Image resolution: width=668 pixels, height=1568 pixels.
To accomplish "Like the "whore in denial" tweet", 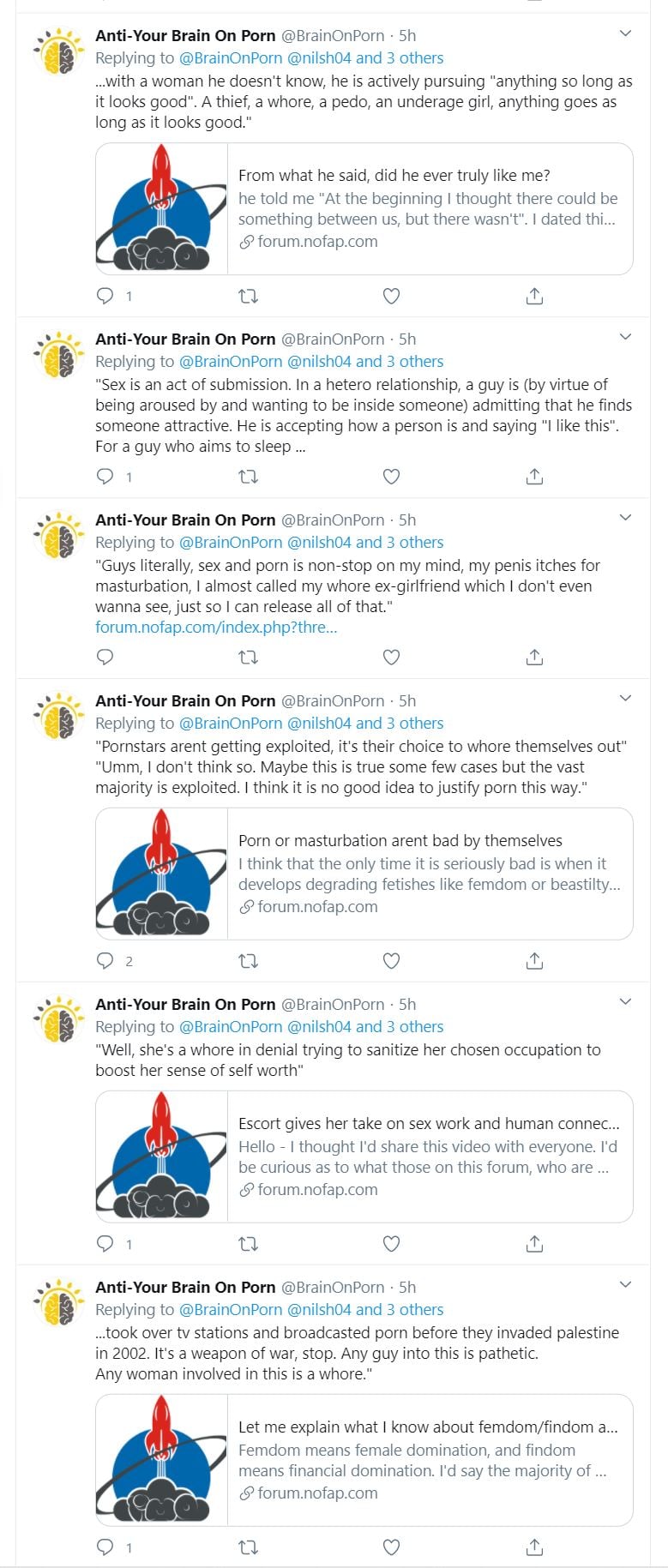I will coord(391,1244).
